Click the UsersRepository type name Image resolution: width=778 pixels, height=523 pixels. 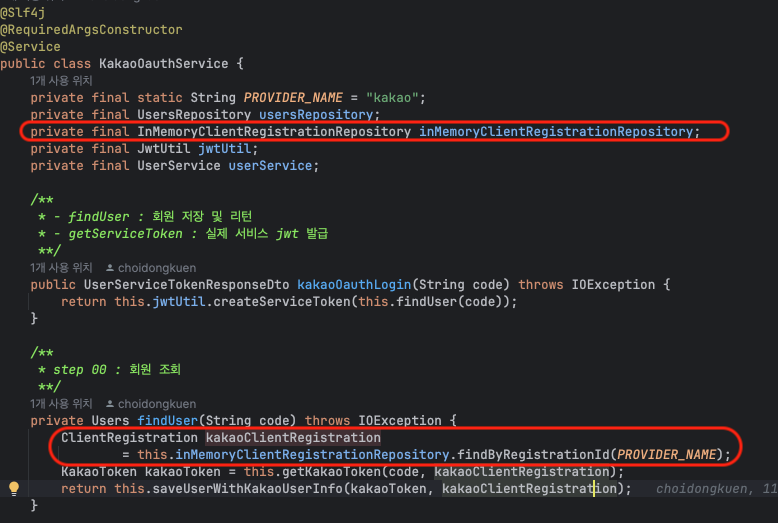point(194,115)
